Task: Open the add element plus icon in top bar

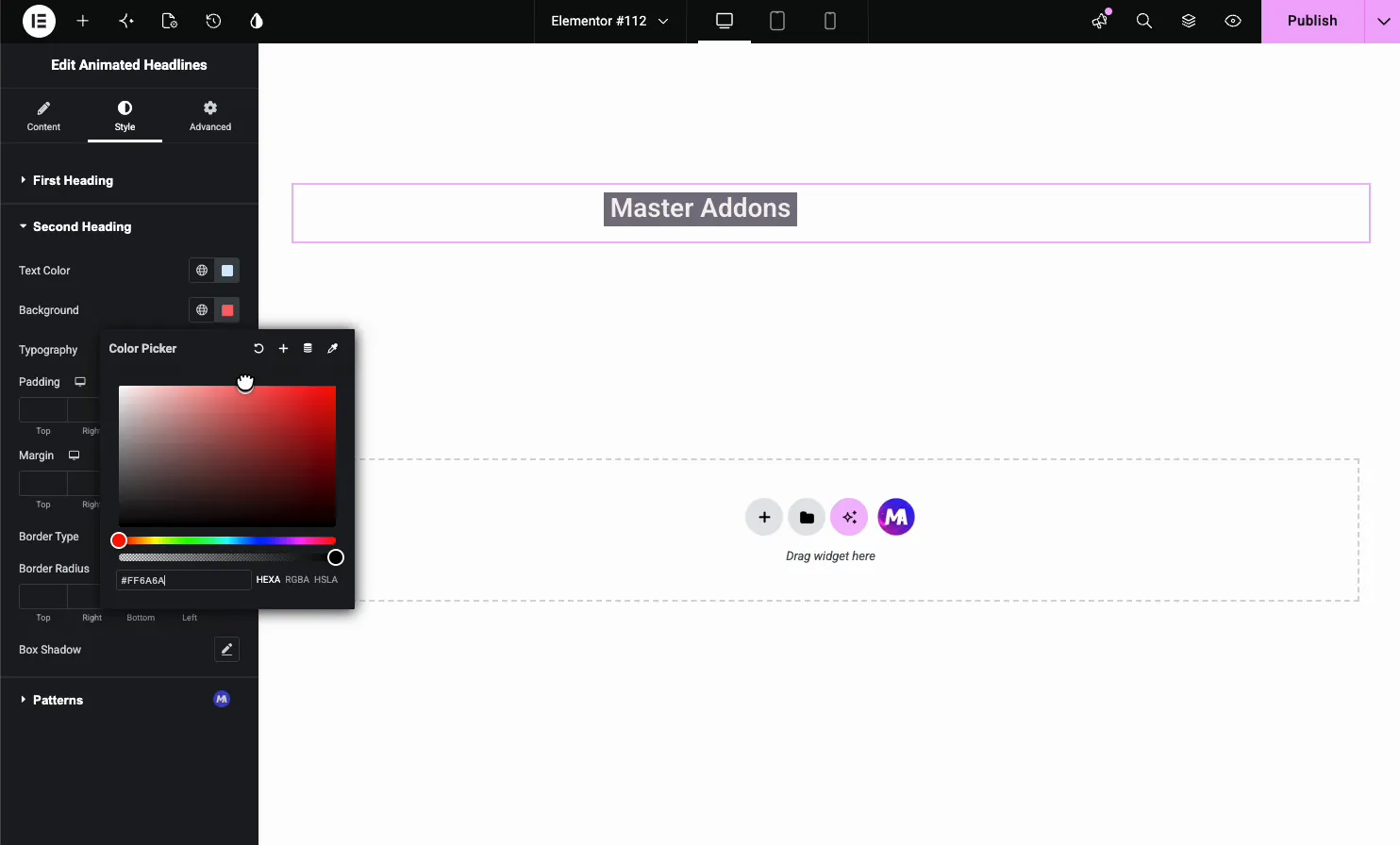Action: pyautogui.click(x=83, y=21)
